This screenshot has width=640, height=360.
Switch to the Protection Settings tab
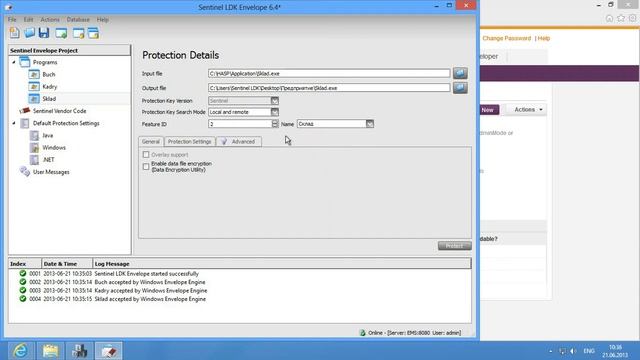pyautogui.click(x=189, y=142)
